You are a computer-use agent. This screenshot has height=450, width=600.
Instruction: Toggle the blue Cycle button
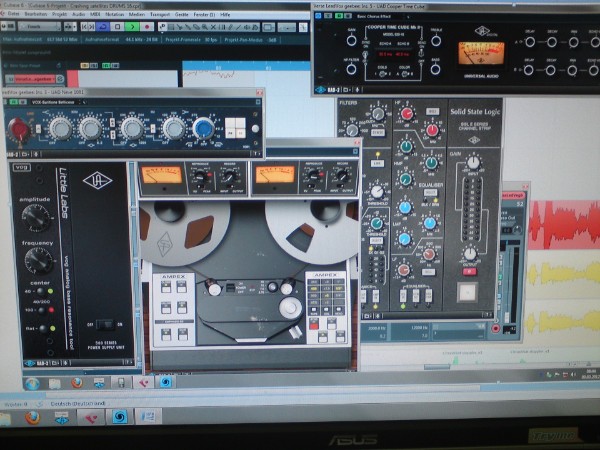point(103,26)
